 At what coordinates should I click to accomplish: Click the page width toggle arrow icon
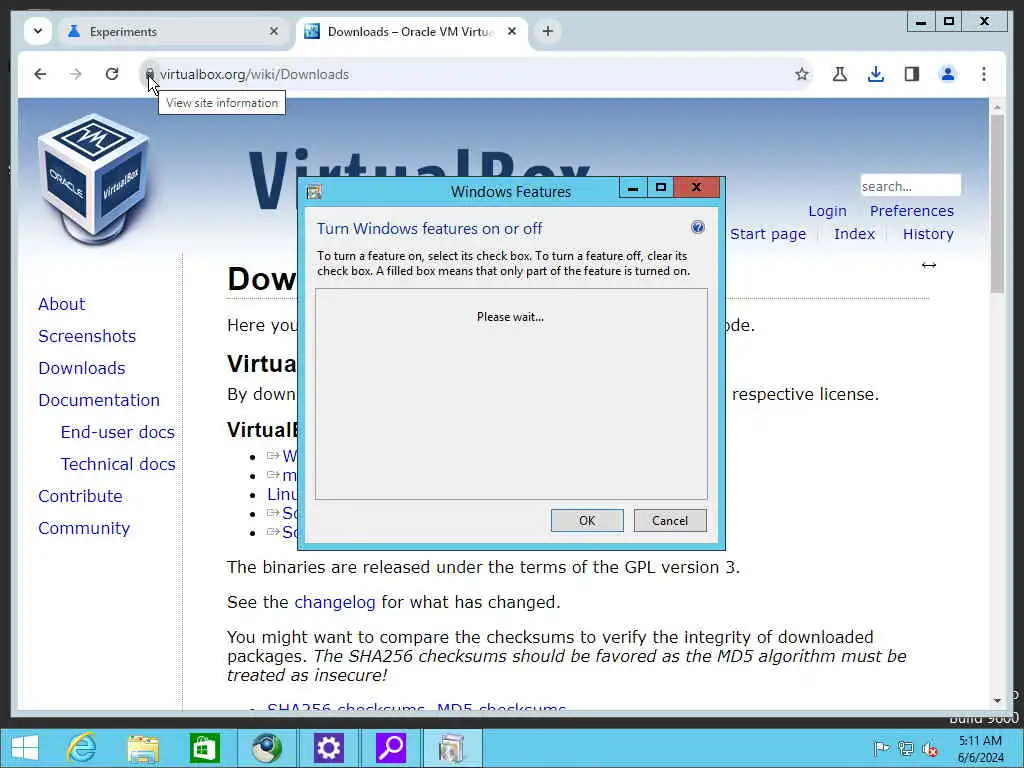pos(929,265)
